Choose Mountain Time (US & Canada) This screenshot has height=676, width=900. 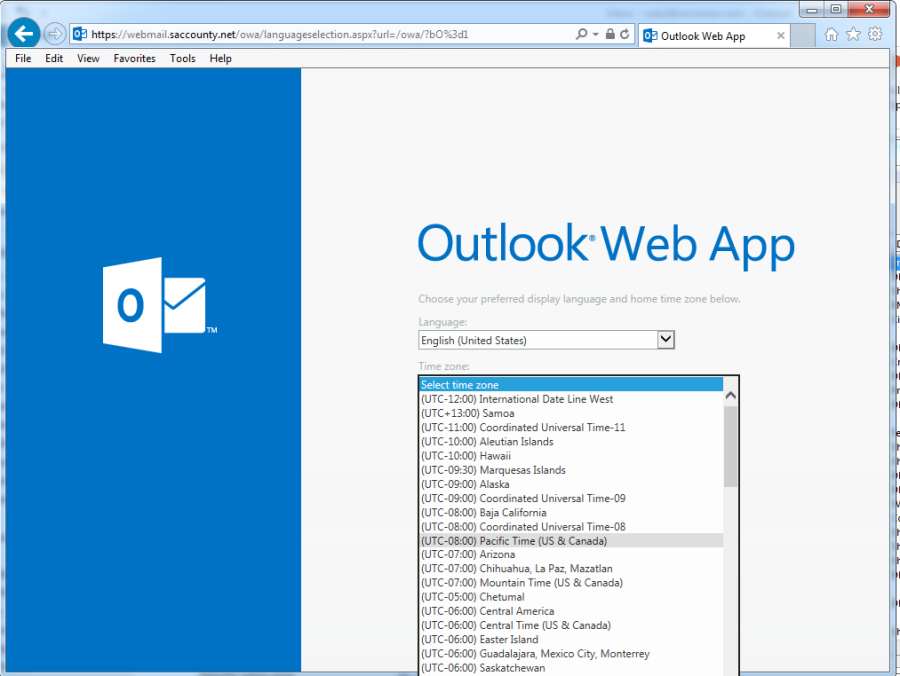click(571, 582)
